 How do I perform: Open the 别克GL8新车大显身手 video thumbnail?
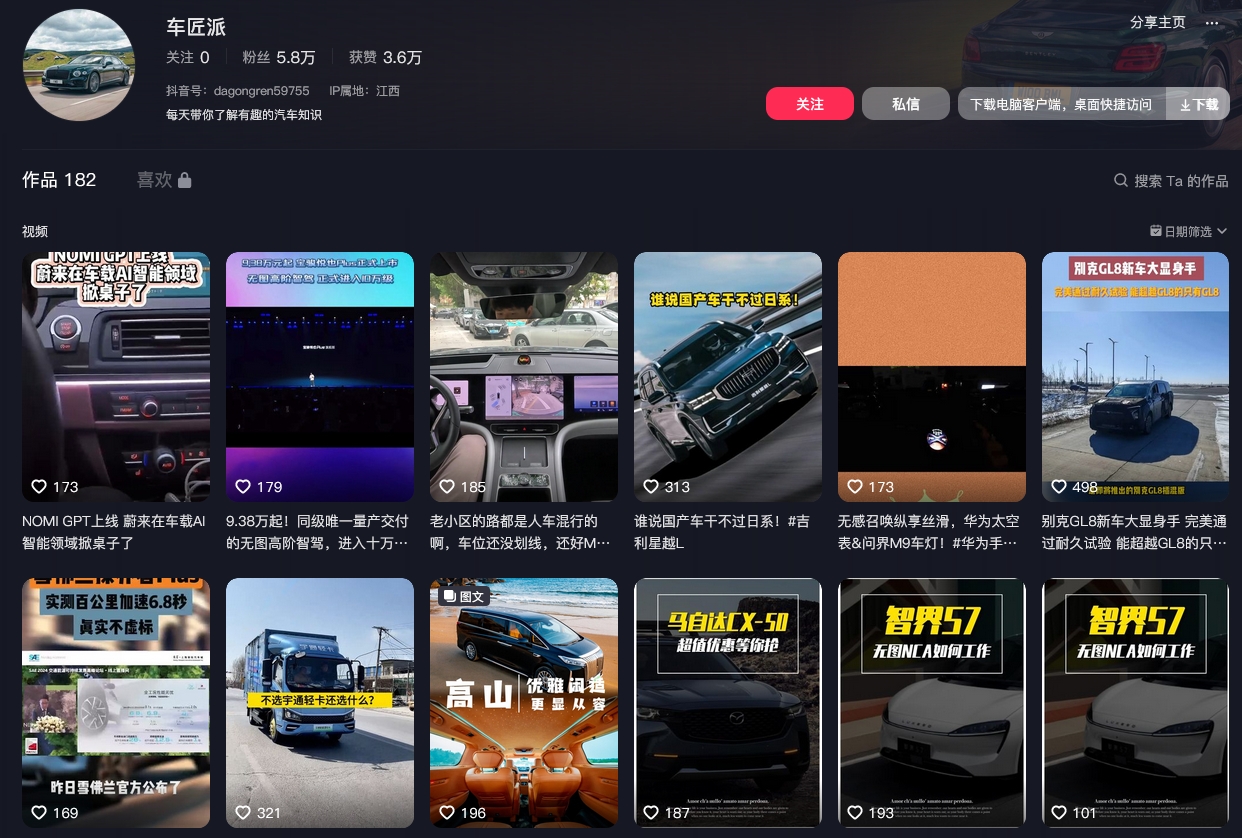point(1136,377)
